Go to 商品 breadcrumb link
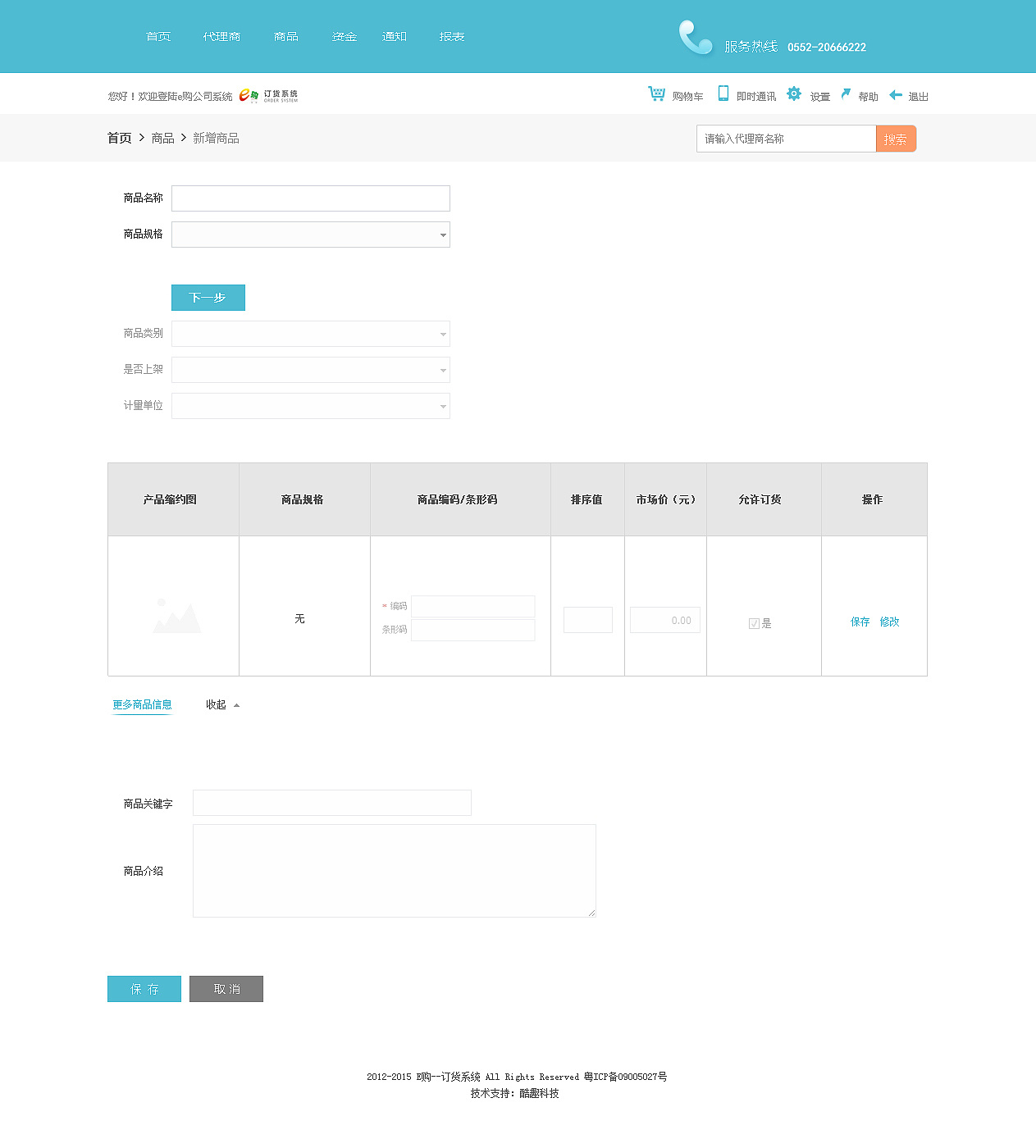The height and width of the screenshot is (1148, 1036). (x=162, y=138)
